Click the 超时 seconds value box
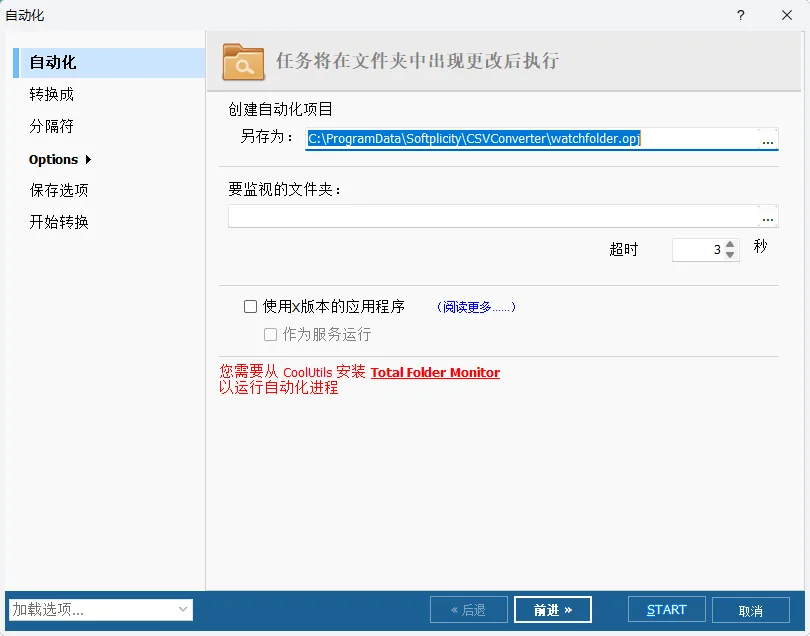Screen dimensions: 810x636 pyautogui.click(x=697, y=250)
